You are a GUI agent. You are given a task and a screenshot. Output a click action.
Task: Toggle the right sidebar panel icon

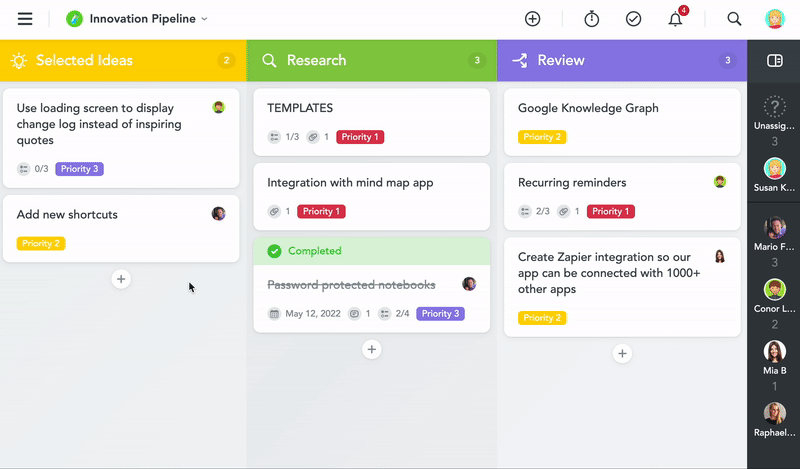[x=774, y=61]
